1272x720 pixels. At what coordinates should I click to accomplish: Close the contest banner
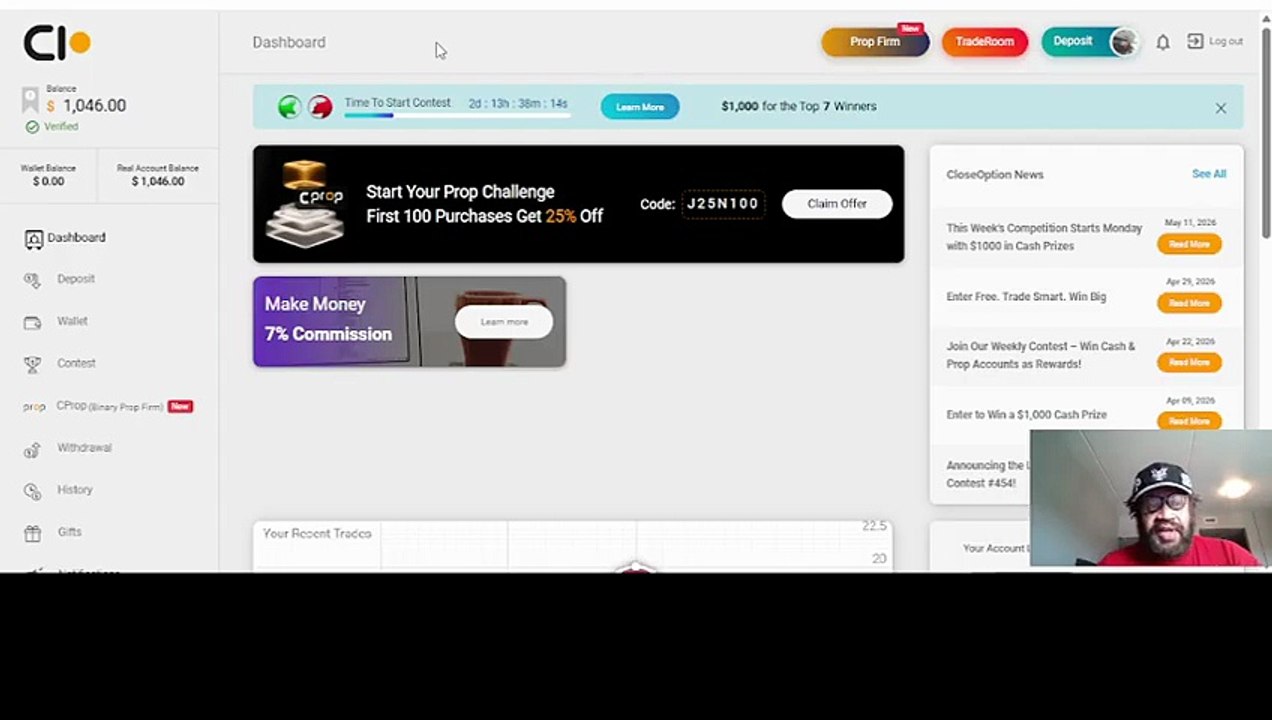(x=1221, y=108)
